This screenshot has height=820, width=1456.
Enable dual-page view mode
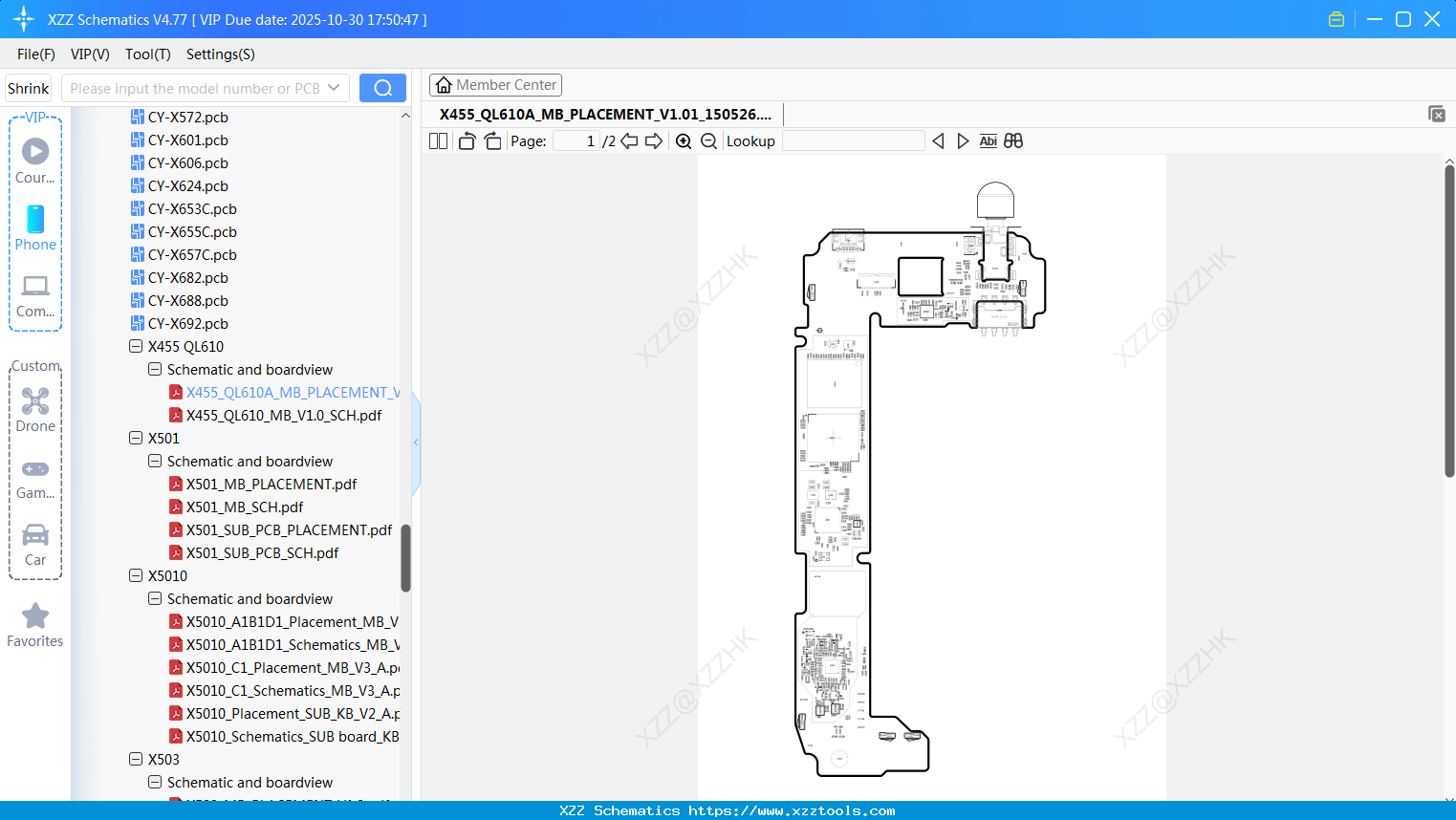438,140
